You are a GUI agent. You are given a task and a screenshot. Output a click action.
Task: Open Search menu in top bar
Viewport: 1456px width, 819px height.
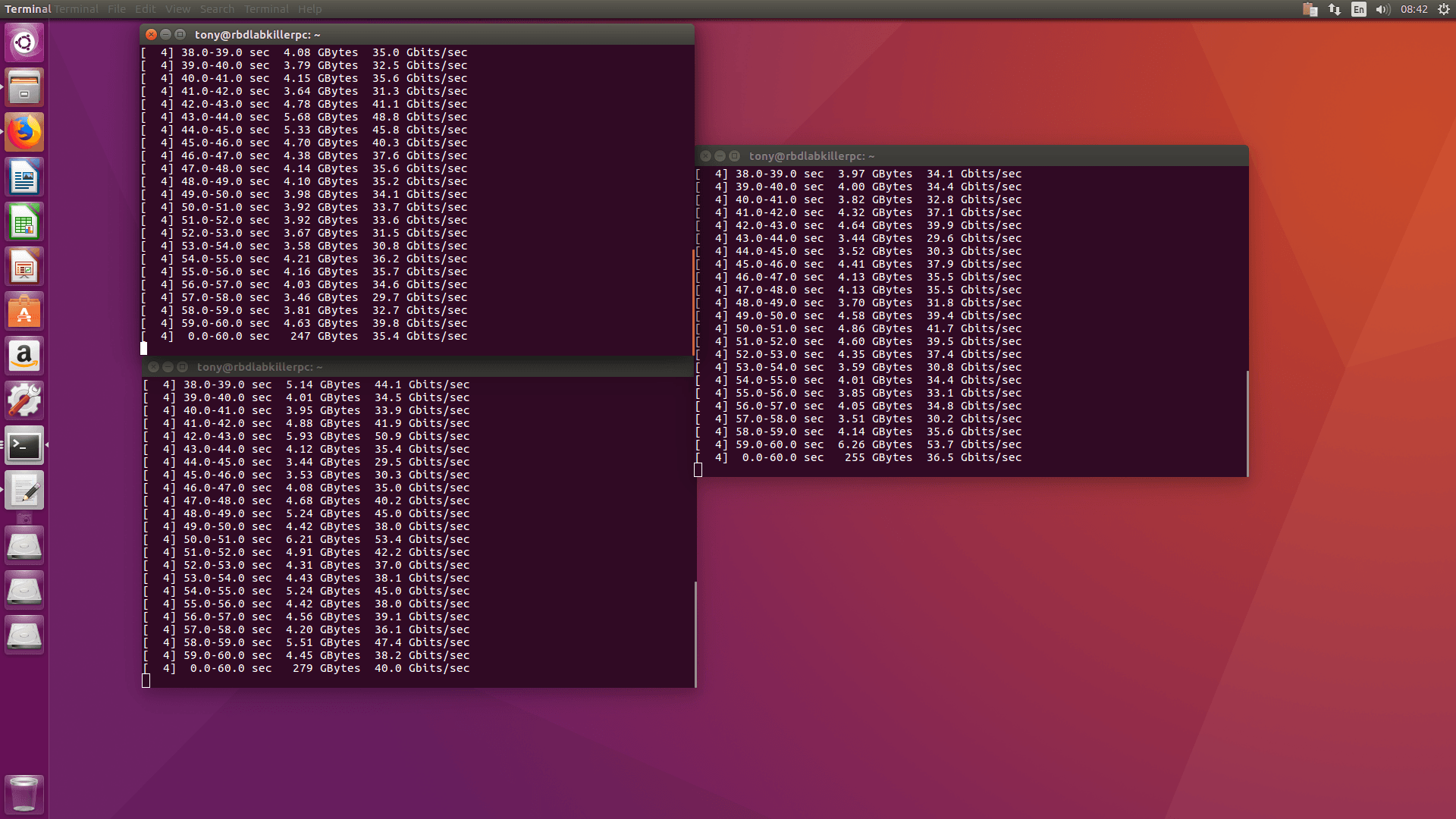[x=217, y=9]
